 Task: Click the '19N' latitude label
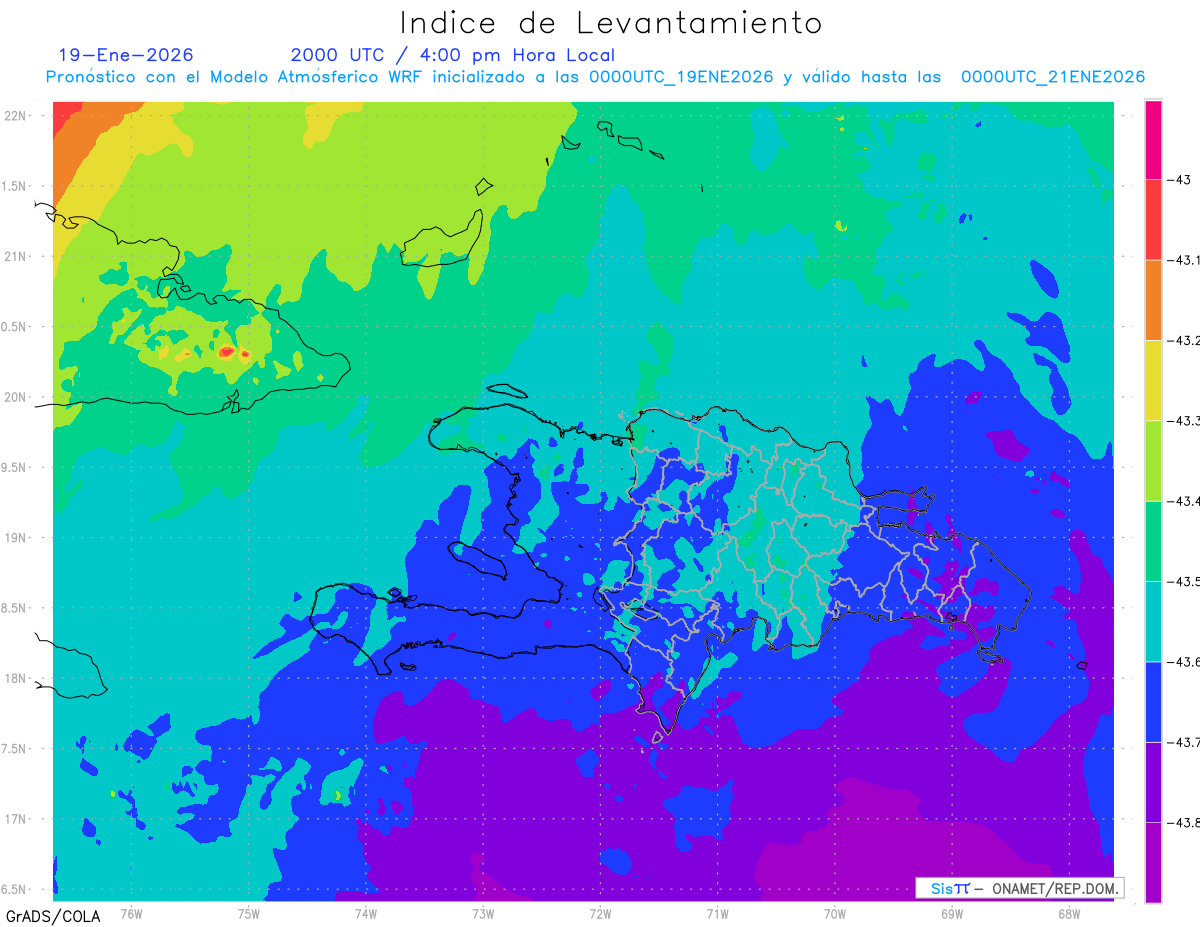[17, 537]
